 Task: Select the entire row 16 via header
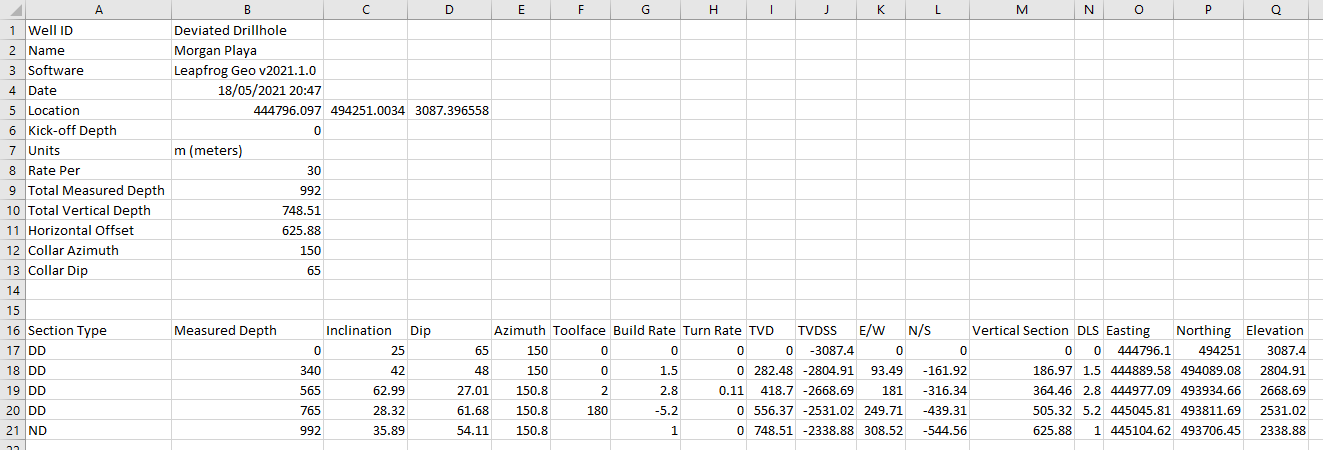coord(12,330)
